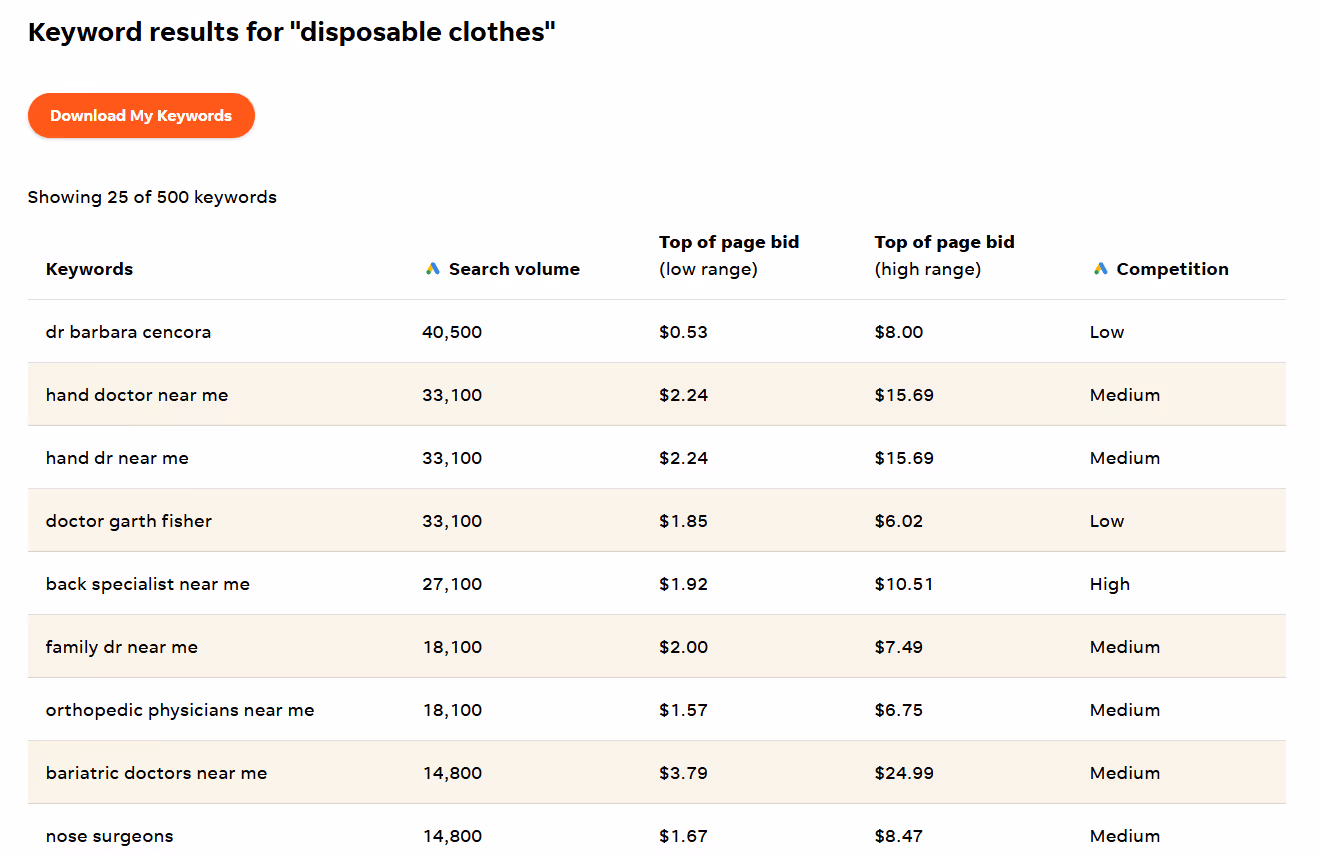Click the Keywords column header
The height and width of the screenshot is (854, 1321).
click(89, 269)
